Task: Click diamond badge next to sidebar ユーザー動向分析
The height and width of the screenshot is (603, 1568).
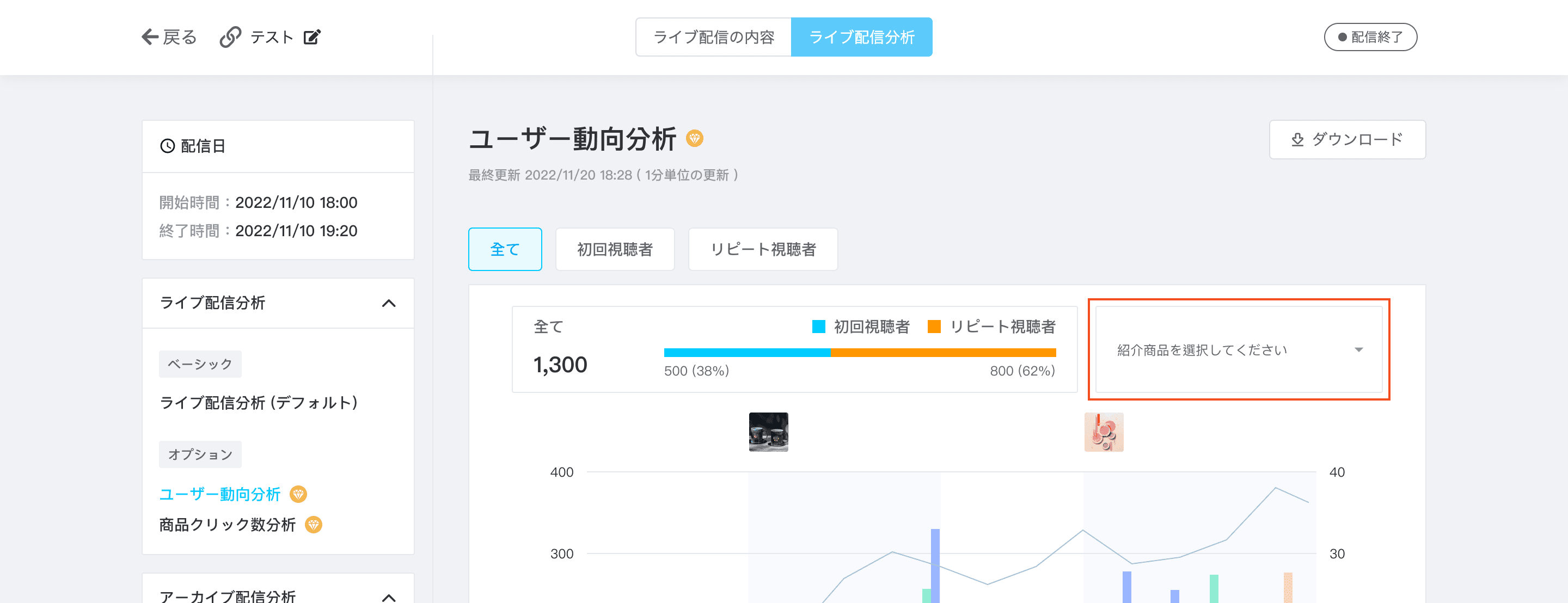Action: point(298,494)
